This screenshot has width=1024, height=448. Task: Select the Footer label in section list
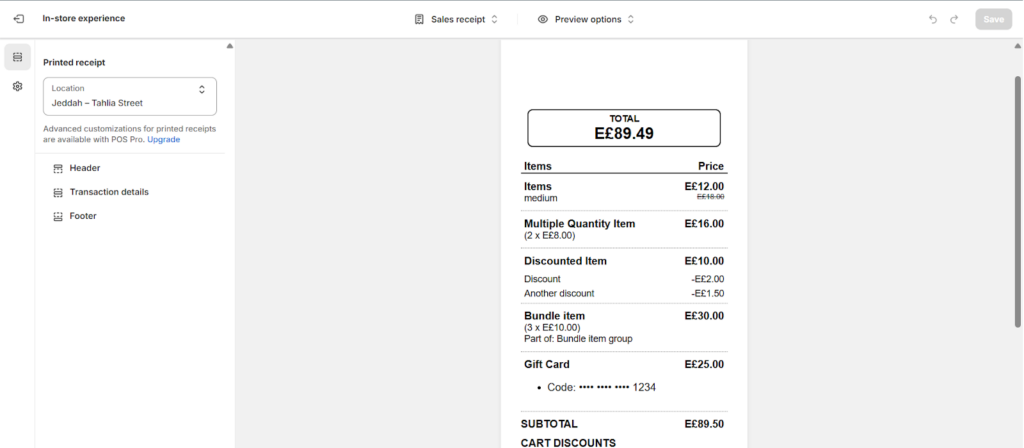[x=83, y=216]
